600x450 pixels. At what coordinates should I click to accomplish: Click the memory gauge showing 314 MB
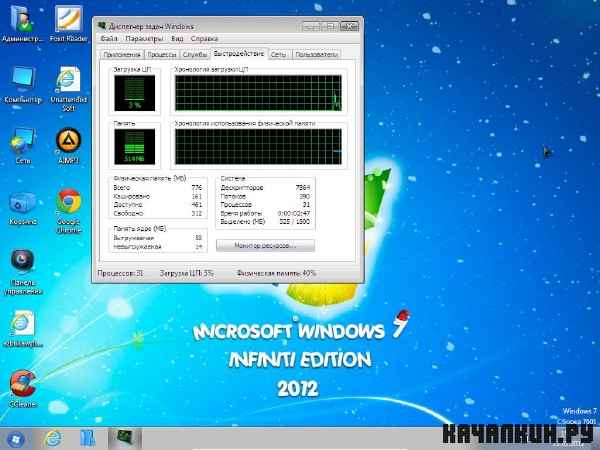point(135,147)
